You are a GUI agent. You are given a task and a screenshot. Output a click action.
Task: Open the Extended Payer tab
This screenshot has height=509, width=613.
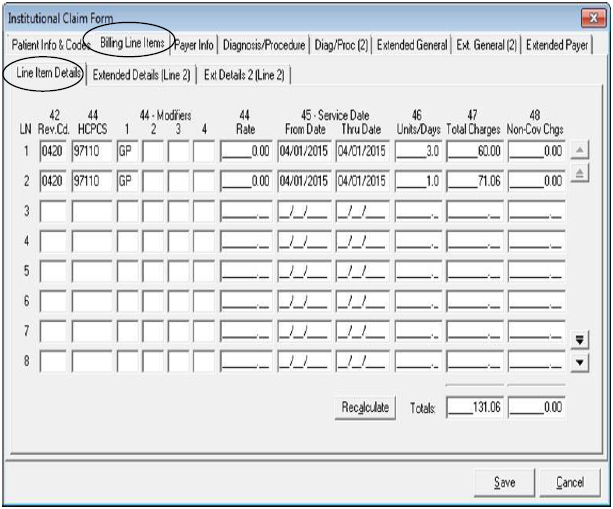pos(557,45)
